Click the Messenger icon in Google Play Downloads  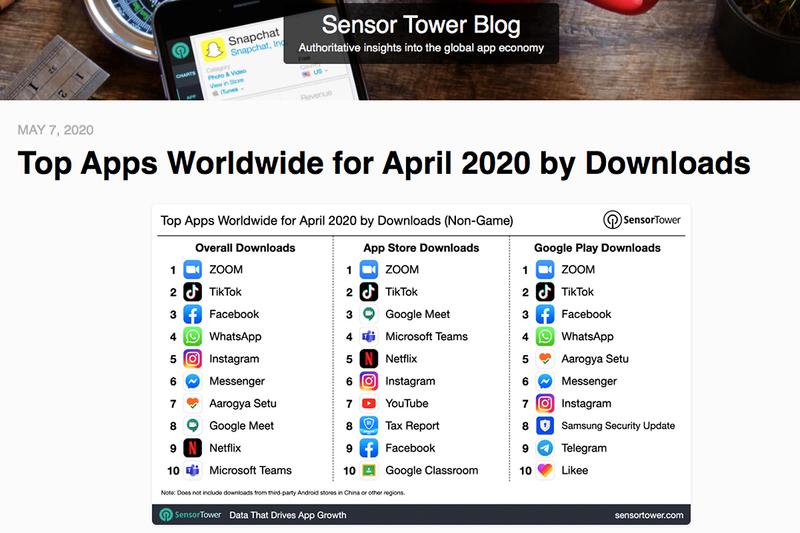(x=545, y=381)
